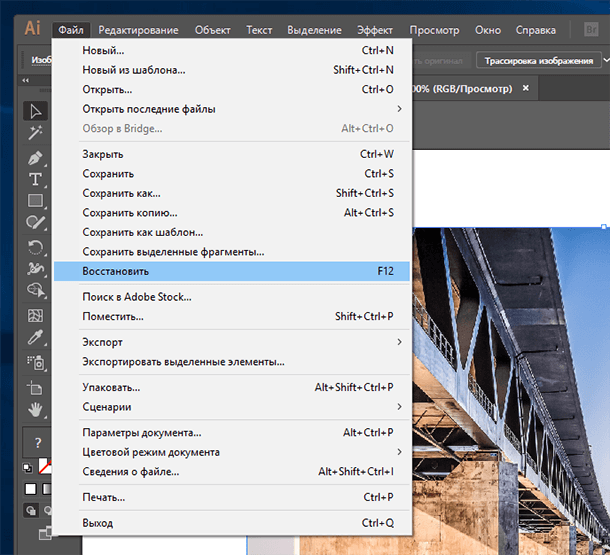Image resolution: width=610 pixels, height=555 pixels.
Task: Expand the Сценарии submenu arrow
Action: pyautogui.click(x=399, y=406)
